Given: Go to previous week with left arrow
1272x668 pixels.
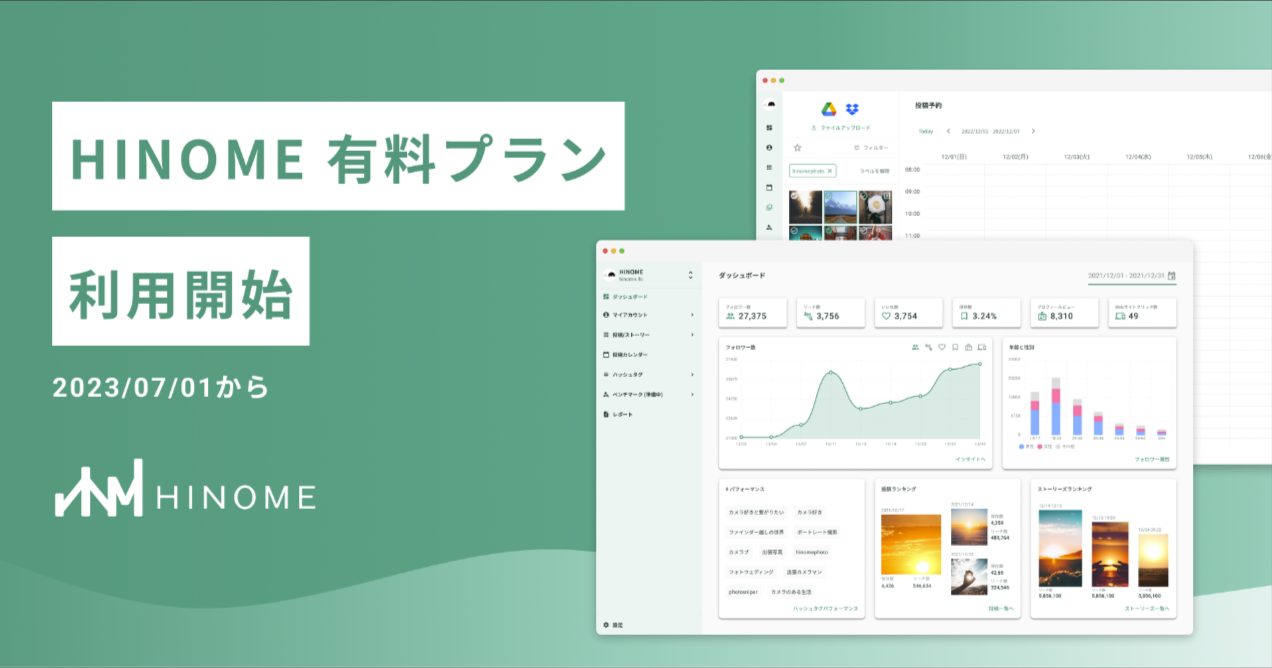Looking at the screenshot, I should [948, 131].
